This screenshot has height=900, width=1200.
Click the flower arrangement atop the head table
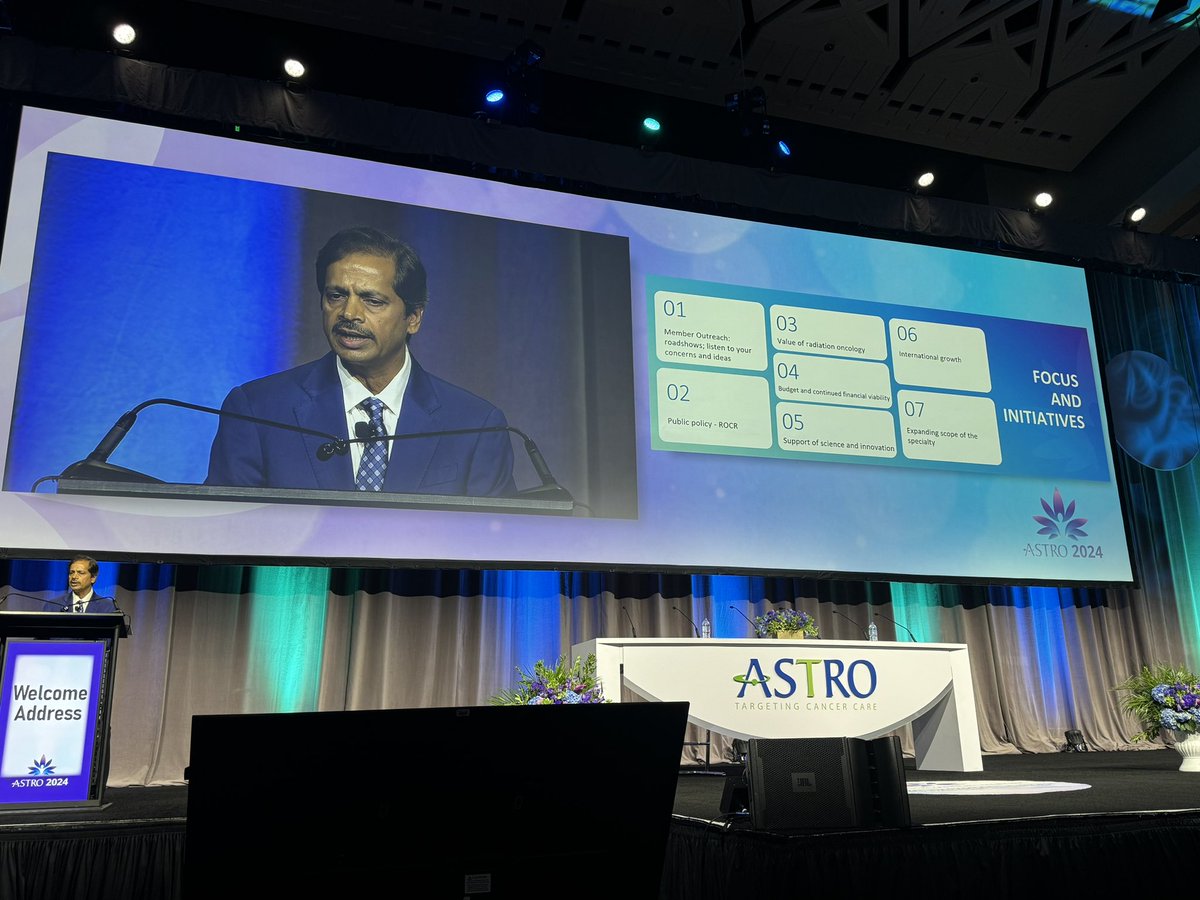pos(786,623)
